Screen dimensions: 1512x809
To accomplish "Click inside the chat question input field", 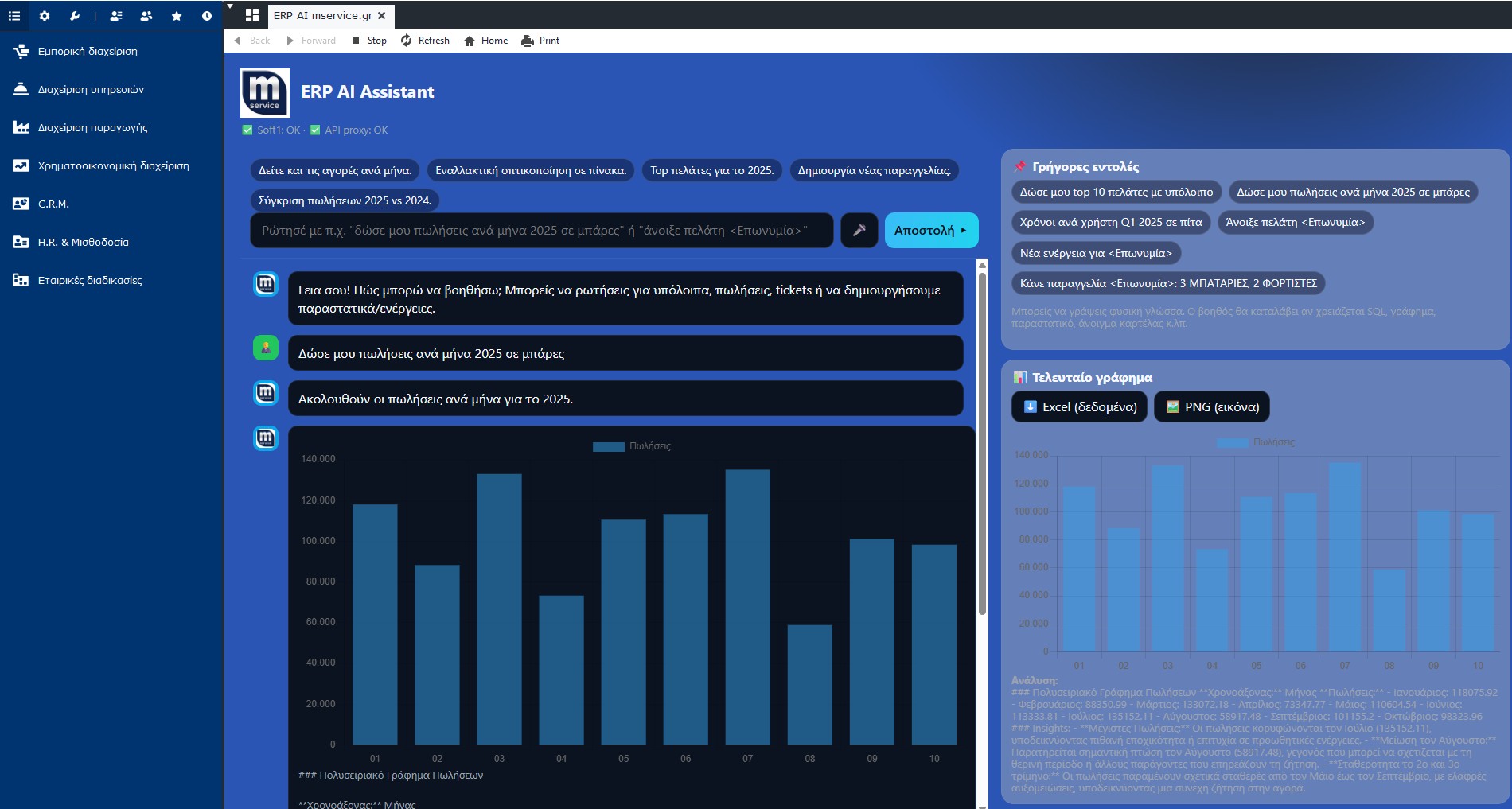I will 541,230.
